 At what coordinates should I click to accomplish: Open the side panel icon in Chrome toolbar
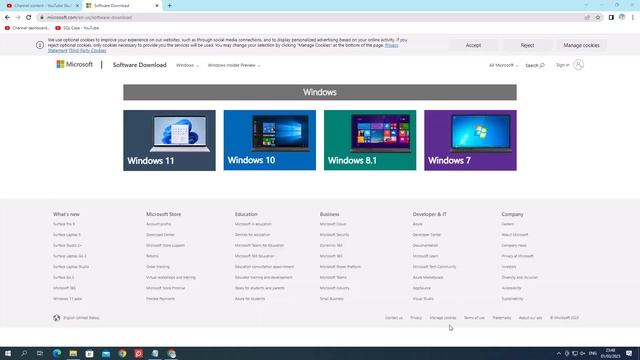[x=611, y=18]
